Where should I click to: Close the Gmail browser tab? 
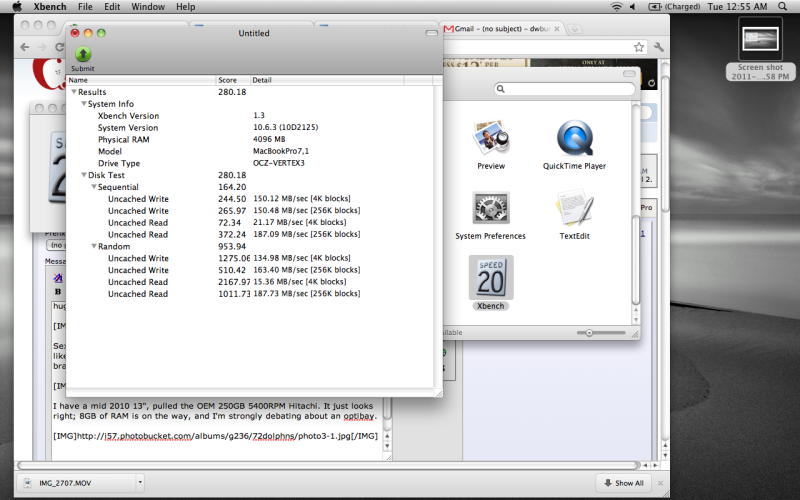[x=557, y=29]
